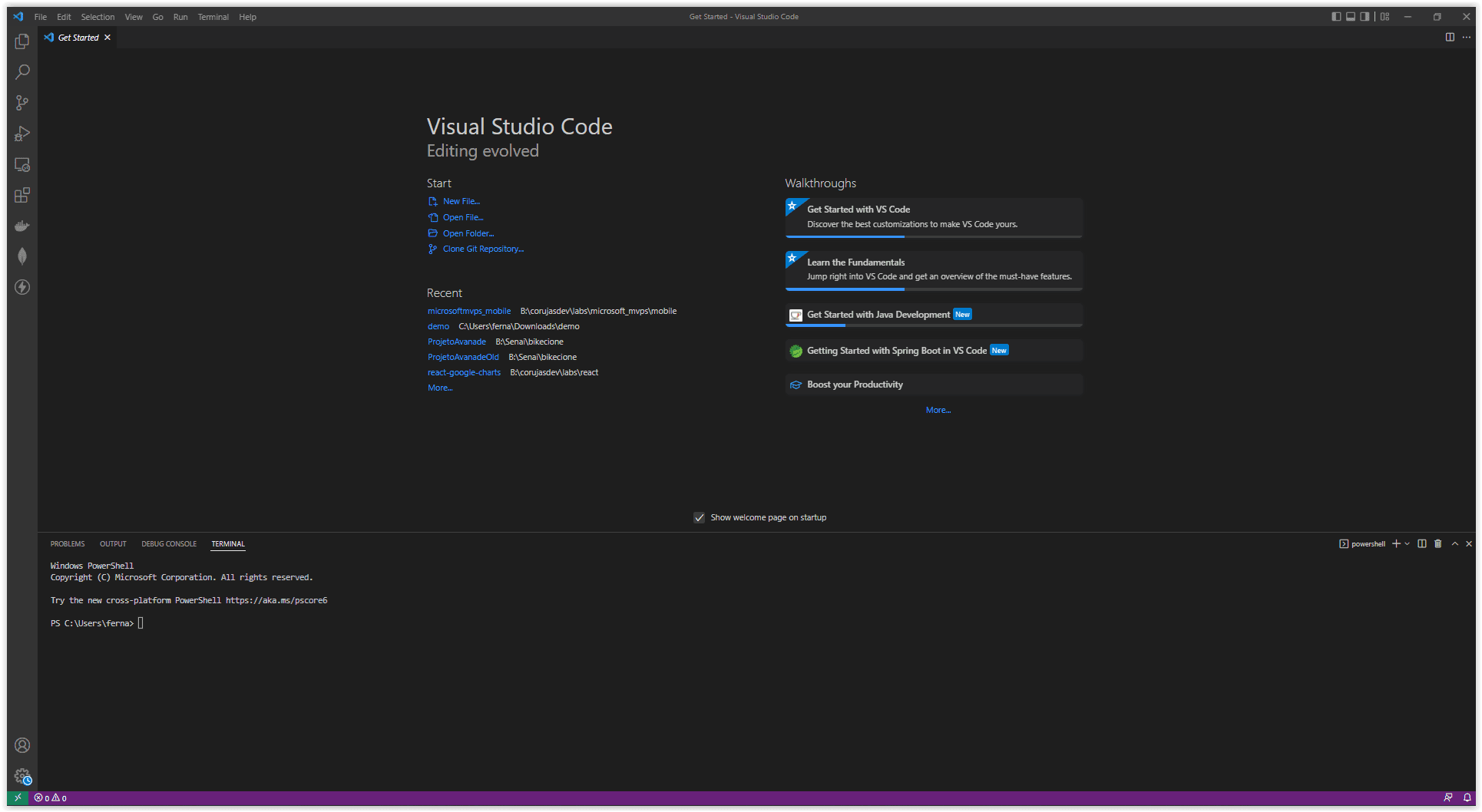
Task: Open Boost your Productivity walkthrough
Action: pos(934,385)
